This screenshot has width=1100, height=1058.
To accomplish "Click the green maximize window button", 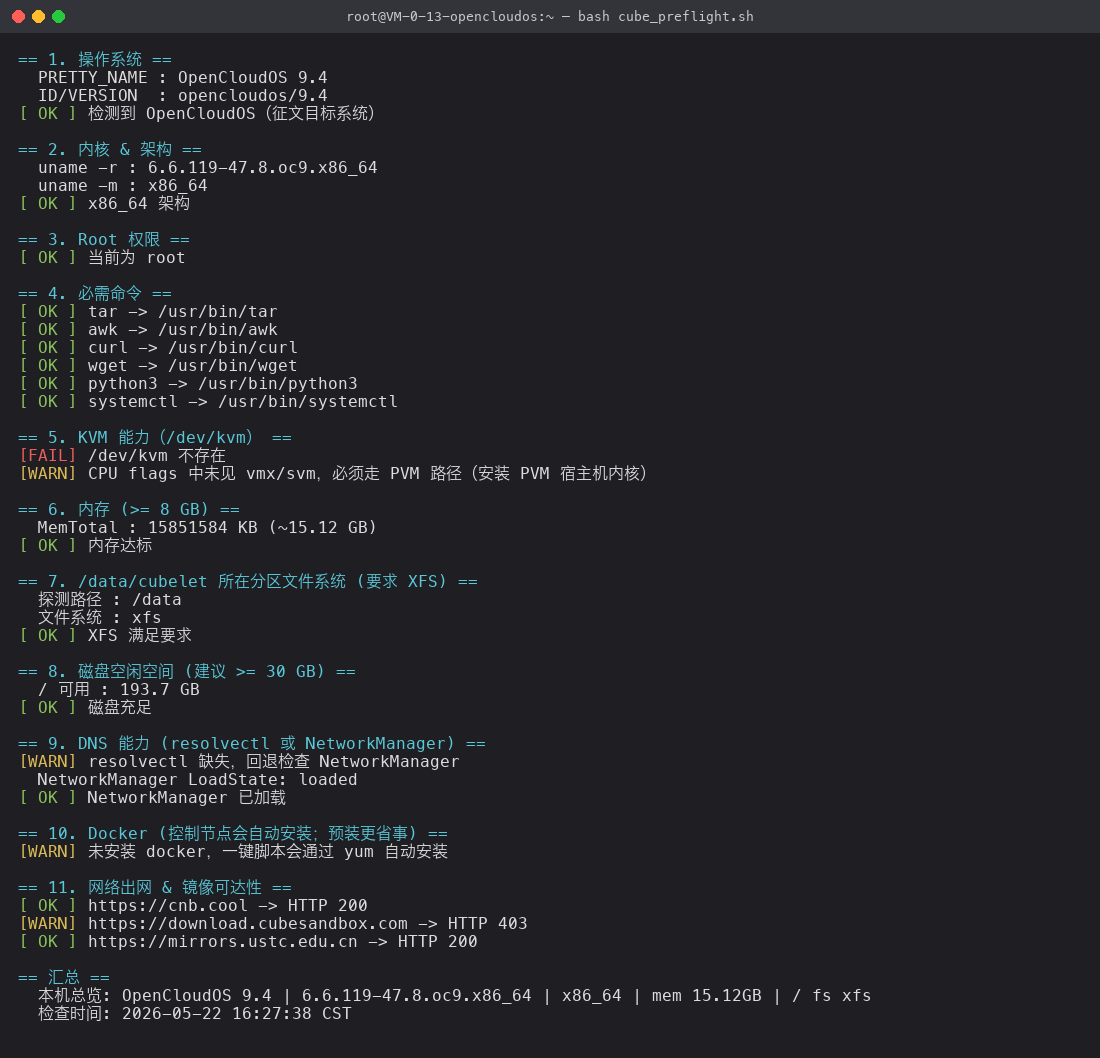I will [x=59, y=16].
